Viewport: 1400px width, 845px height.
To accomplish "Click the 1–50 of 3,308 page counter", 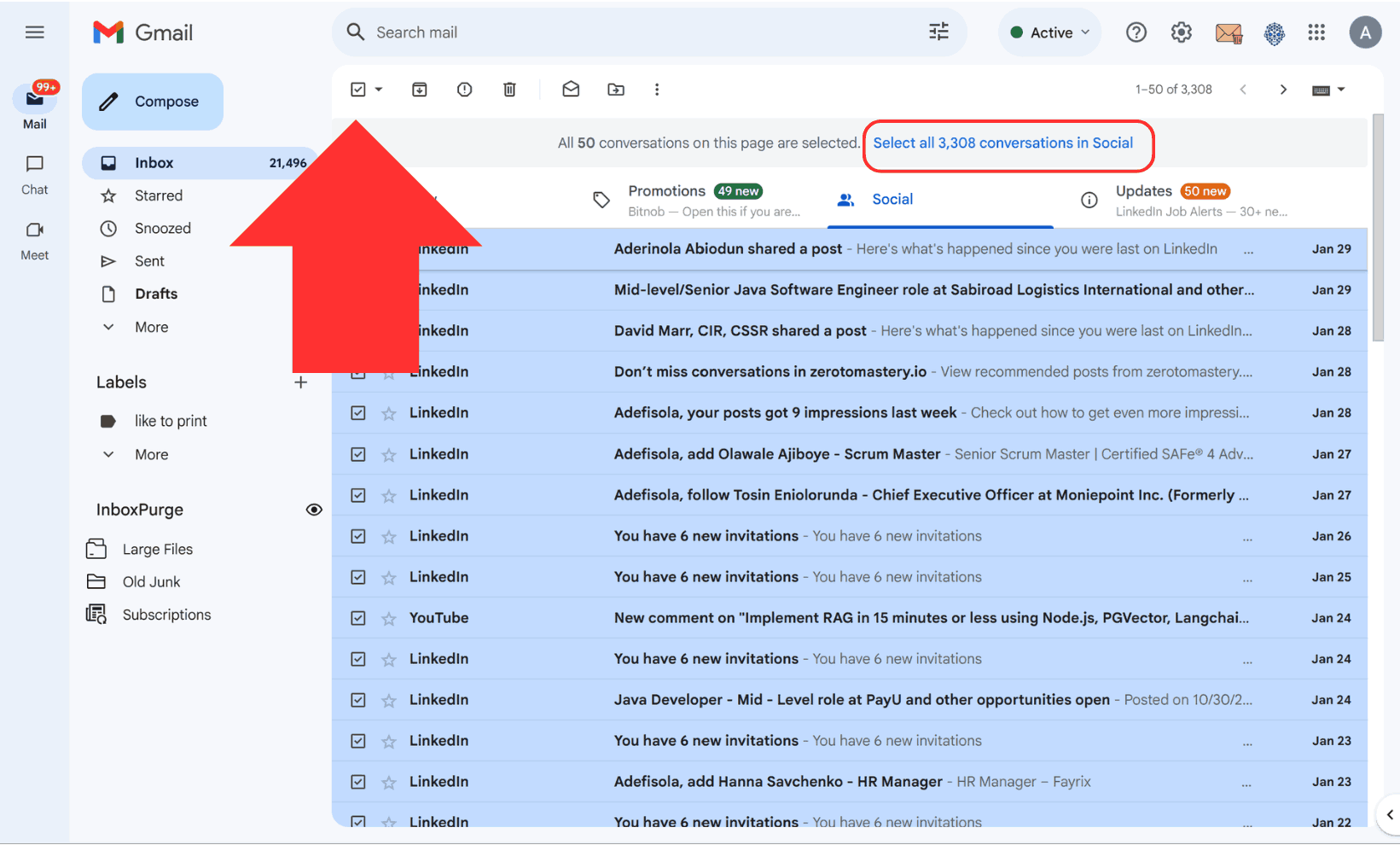I will pos(1173,90).
